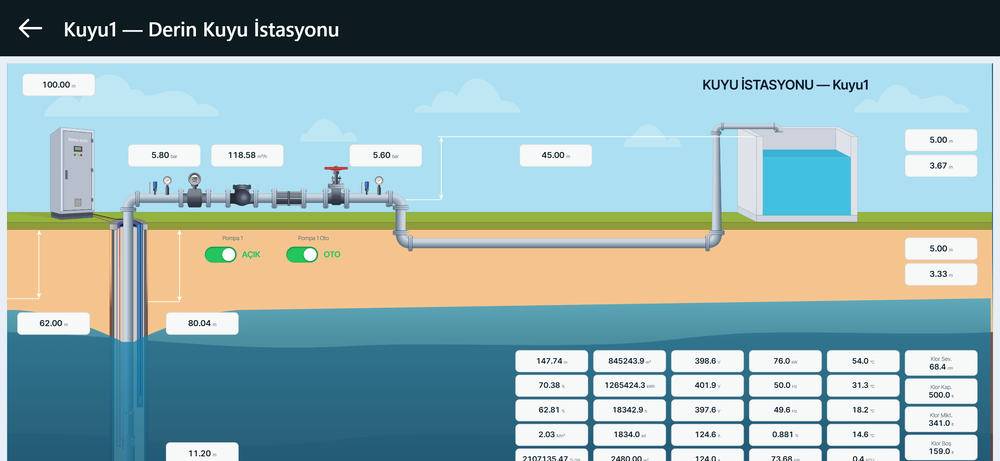Select the 18.2 °C temperature cell
Screen dimensions: 1000x461
(863, 410)
